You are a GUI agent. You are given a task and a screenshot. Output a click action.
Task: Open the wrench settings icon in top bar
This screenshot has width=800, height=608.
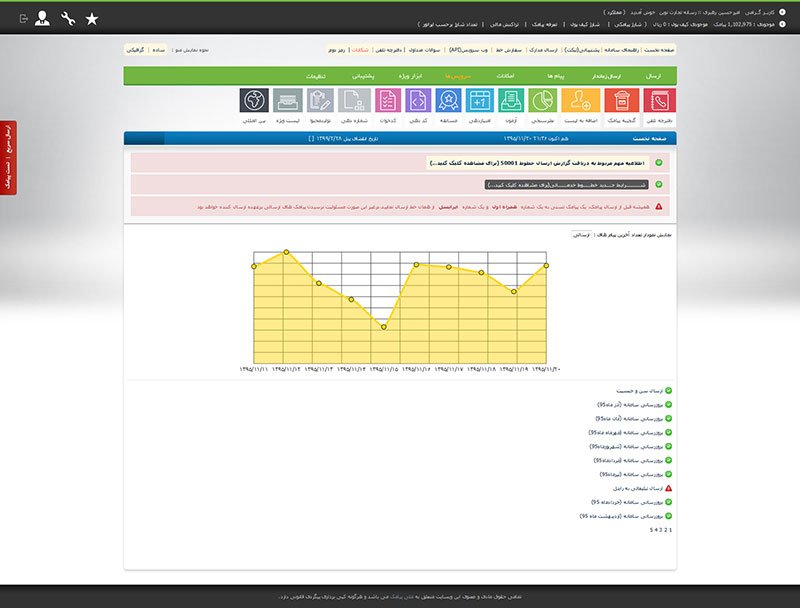[67, 18]
